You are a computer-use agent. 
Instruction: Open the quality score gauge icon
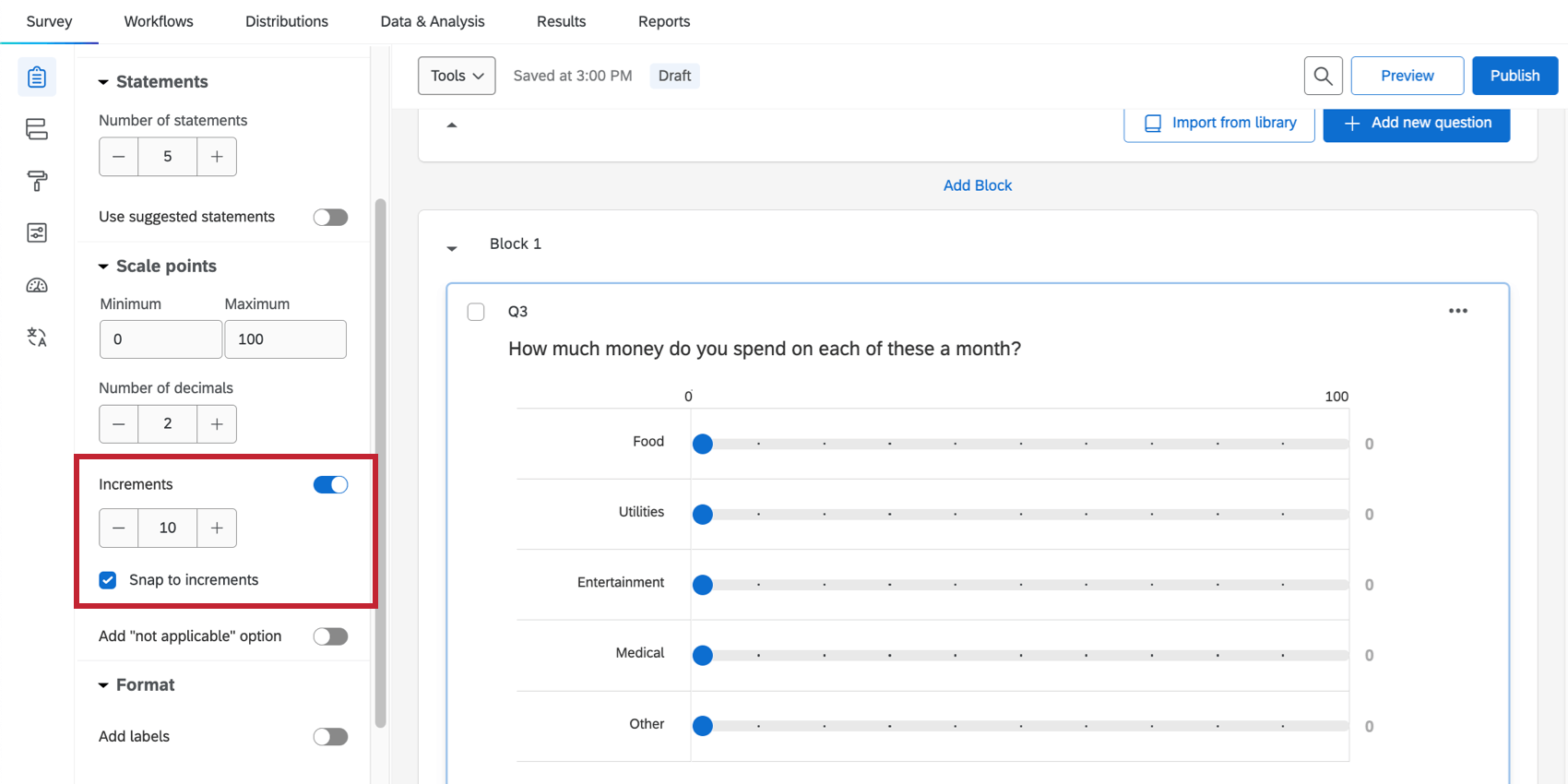point(37,285)
